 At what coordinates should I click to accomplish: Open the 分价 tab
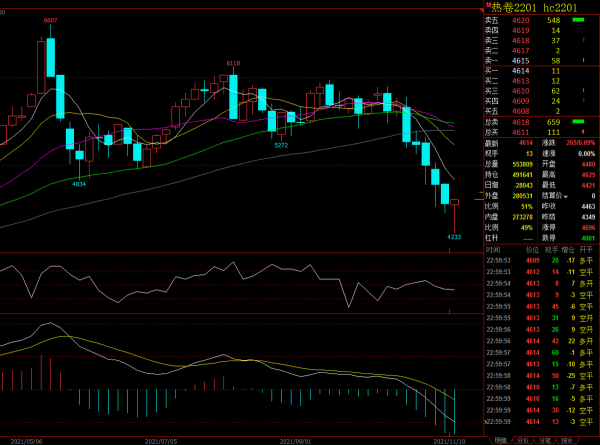point(523,440)
